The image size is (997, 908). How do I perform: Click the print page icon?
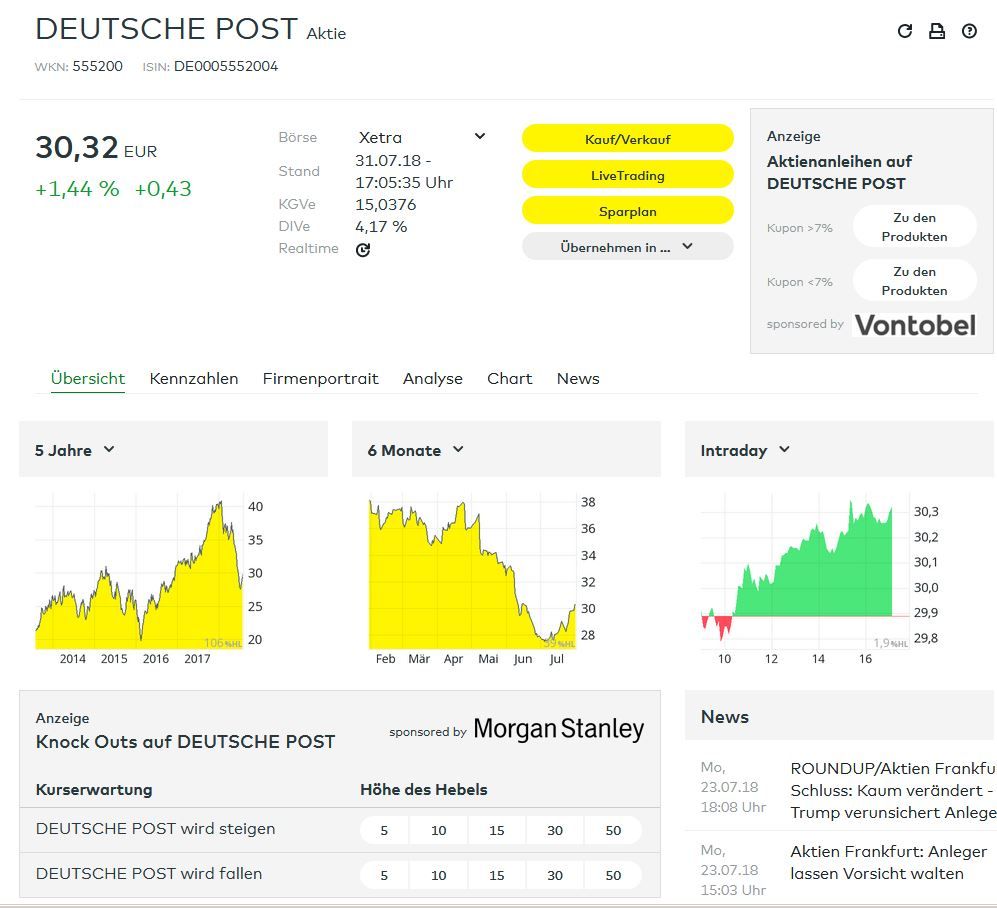click(937, 31)
